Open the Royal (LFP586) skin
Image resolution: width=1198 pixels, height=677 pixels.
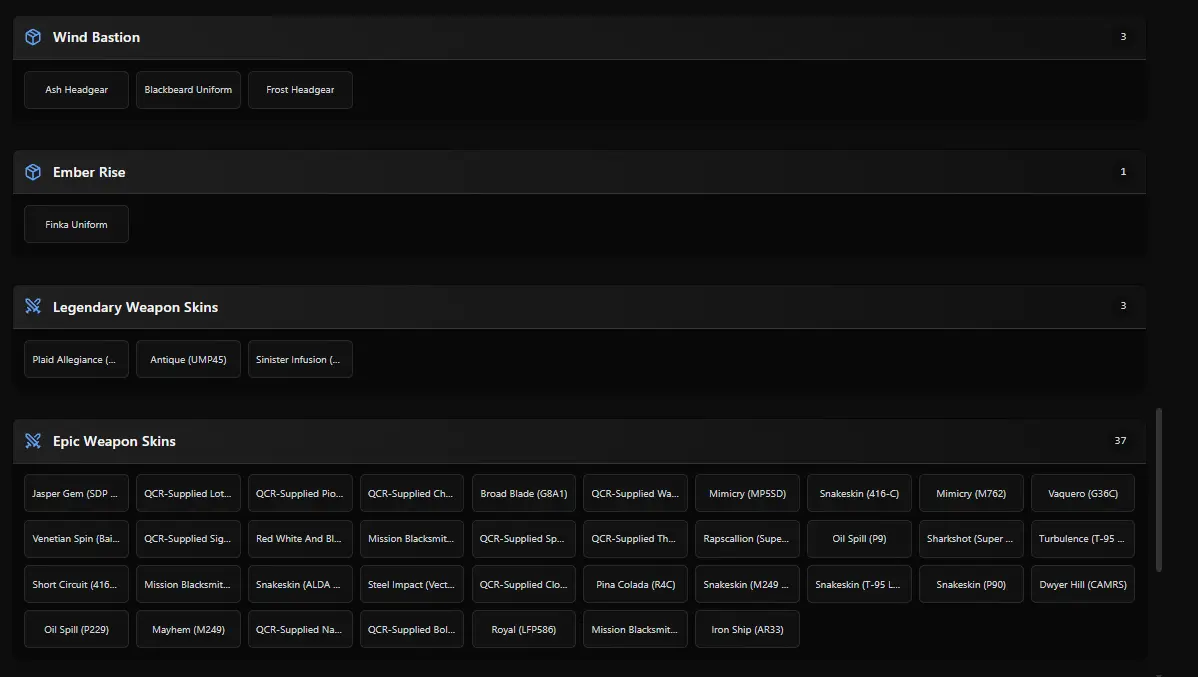[x=523, y=630]
